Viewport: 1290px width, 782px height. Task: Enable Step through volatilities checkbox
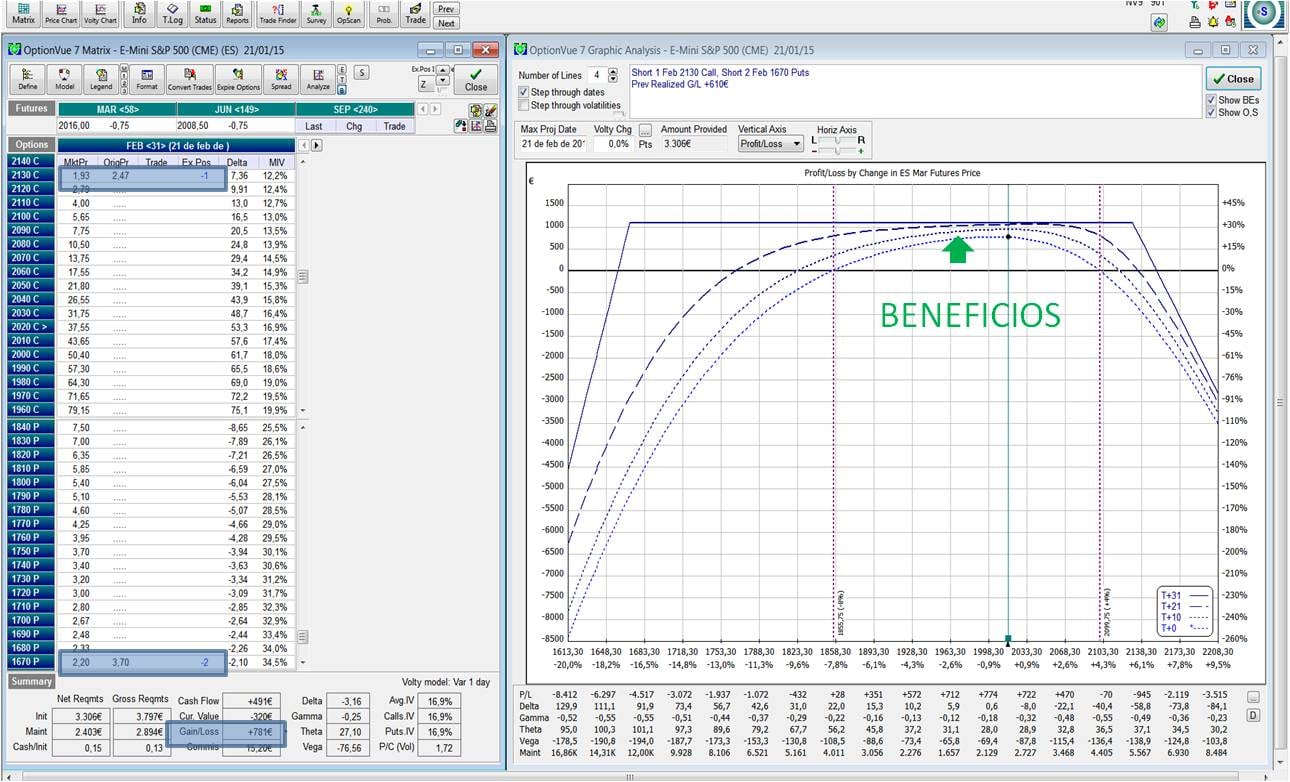tap(524, 105)
